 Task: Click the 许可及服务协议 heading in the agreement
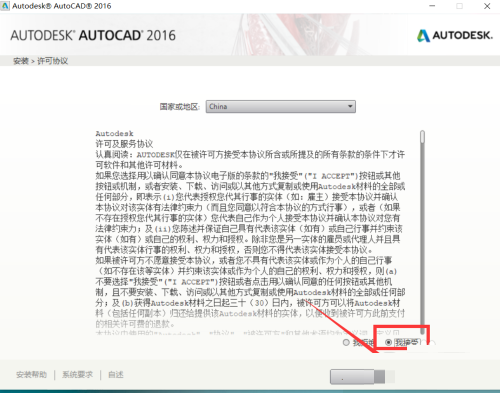pos(124,144)
